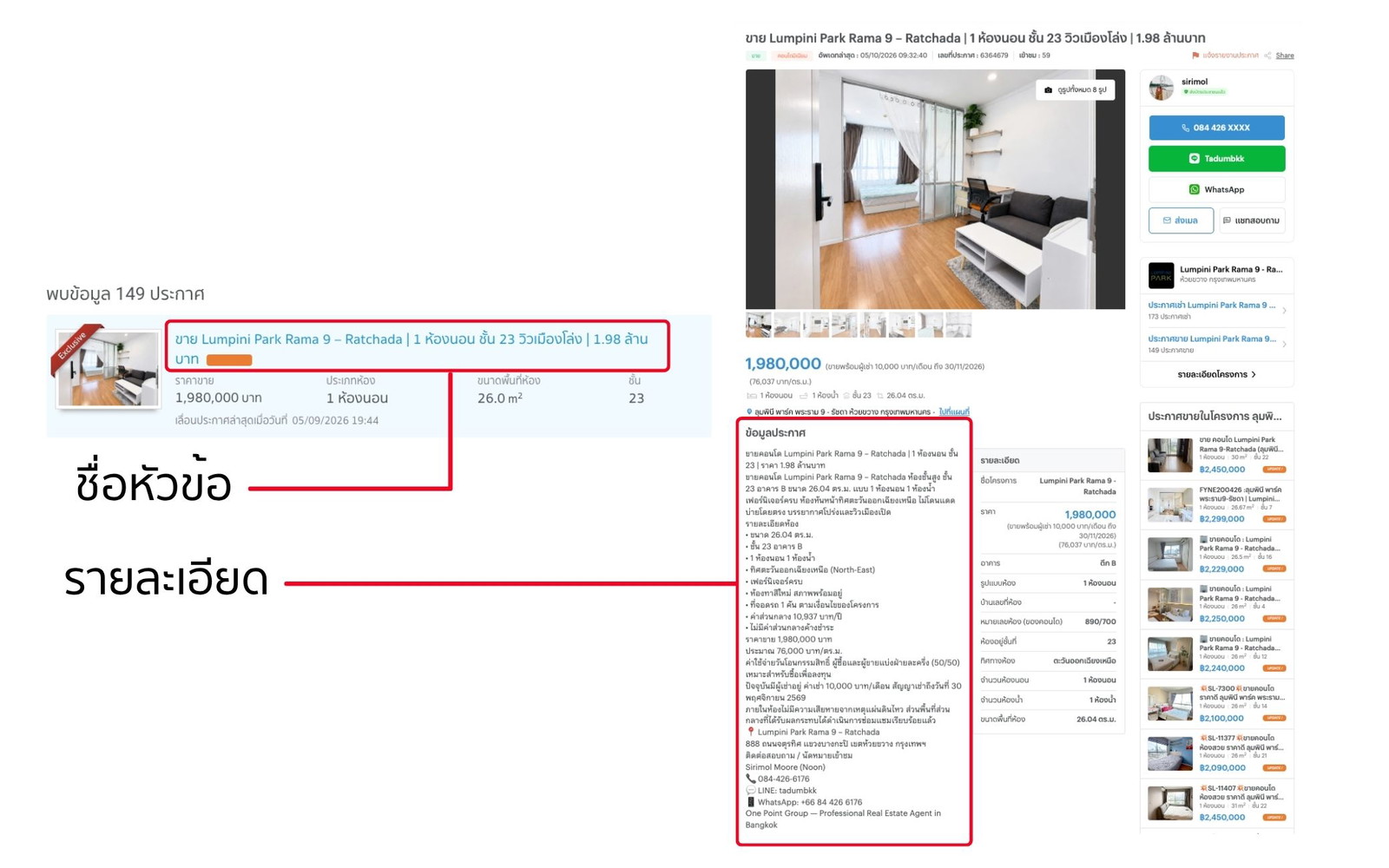Screen dimensions: 1389x868
Task: Click the ตึก B building value
Action: click(1107, 563)
